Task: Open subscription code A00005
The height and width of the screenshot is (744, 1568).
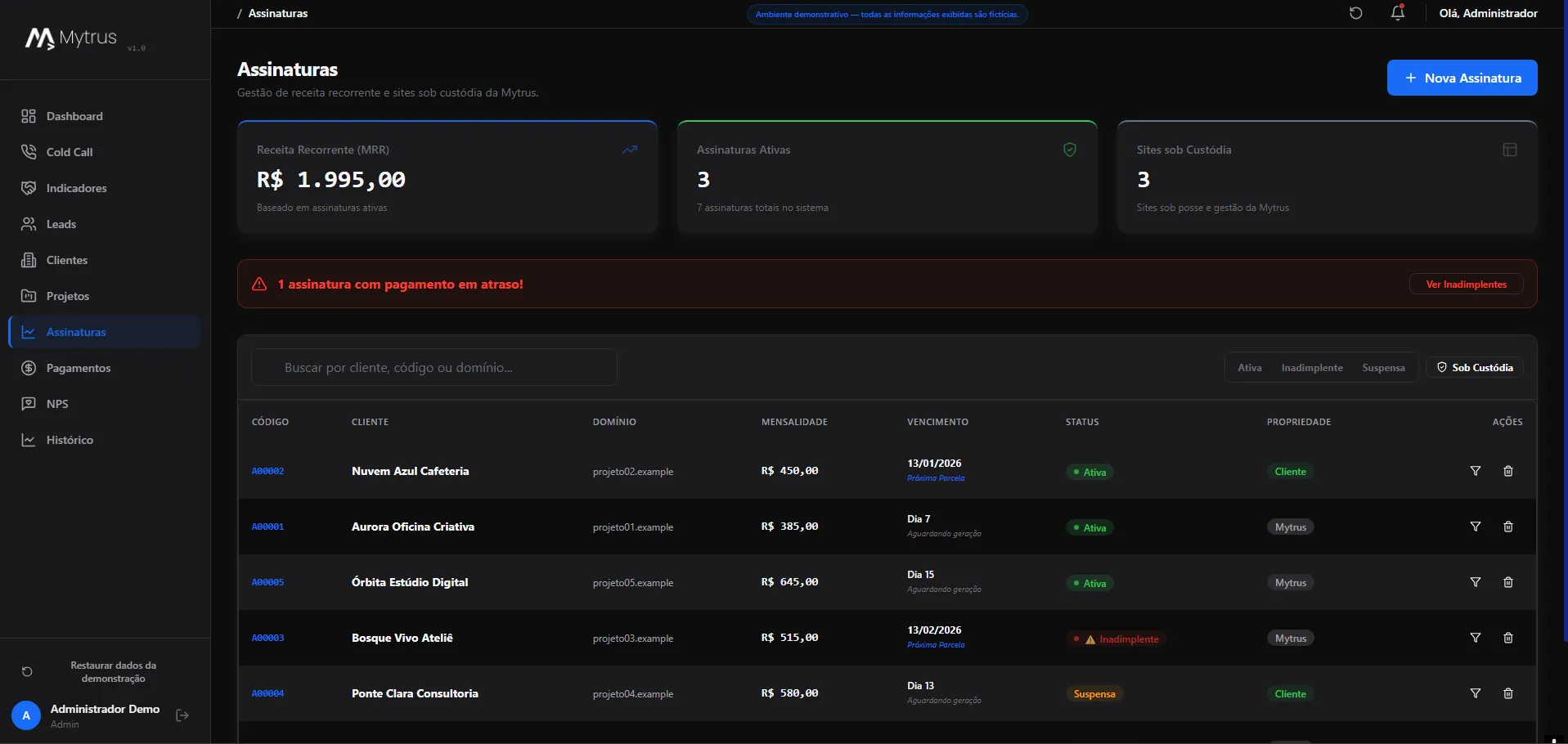Action: pyautogui.click(x=267, y=582)
